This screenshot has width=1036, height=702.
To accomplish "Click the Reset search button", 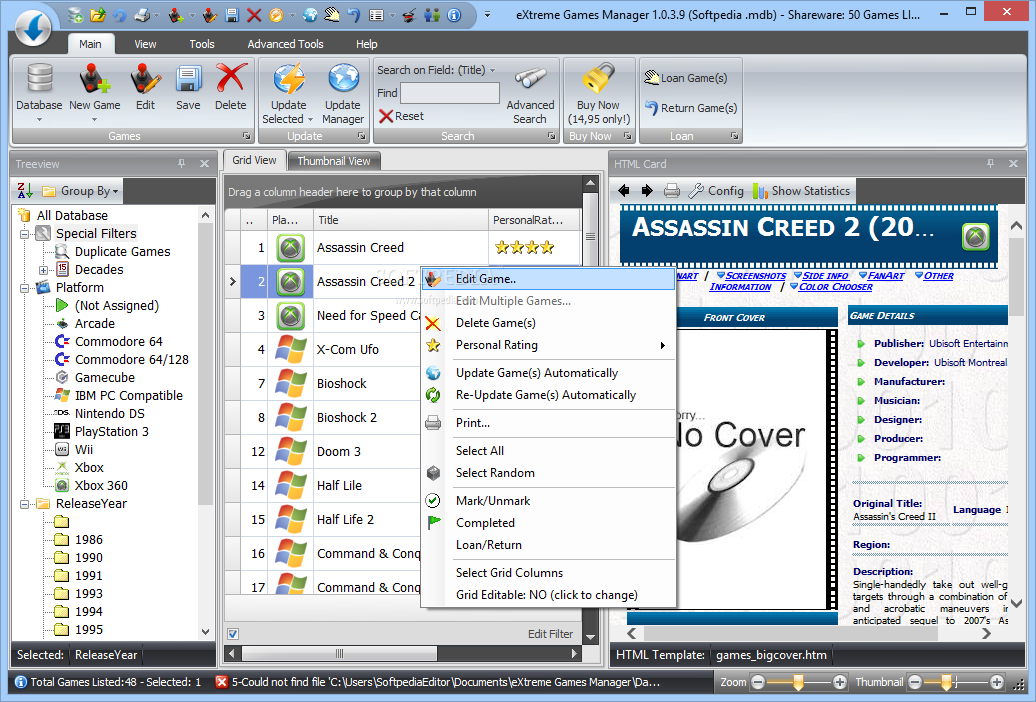I will pyautogui.click(x=402, y=116).
